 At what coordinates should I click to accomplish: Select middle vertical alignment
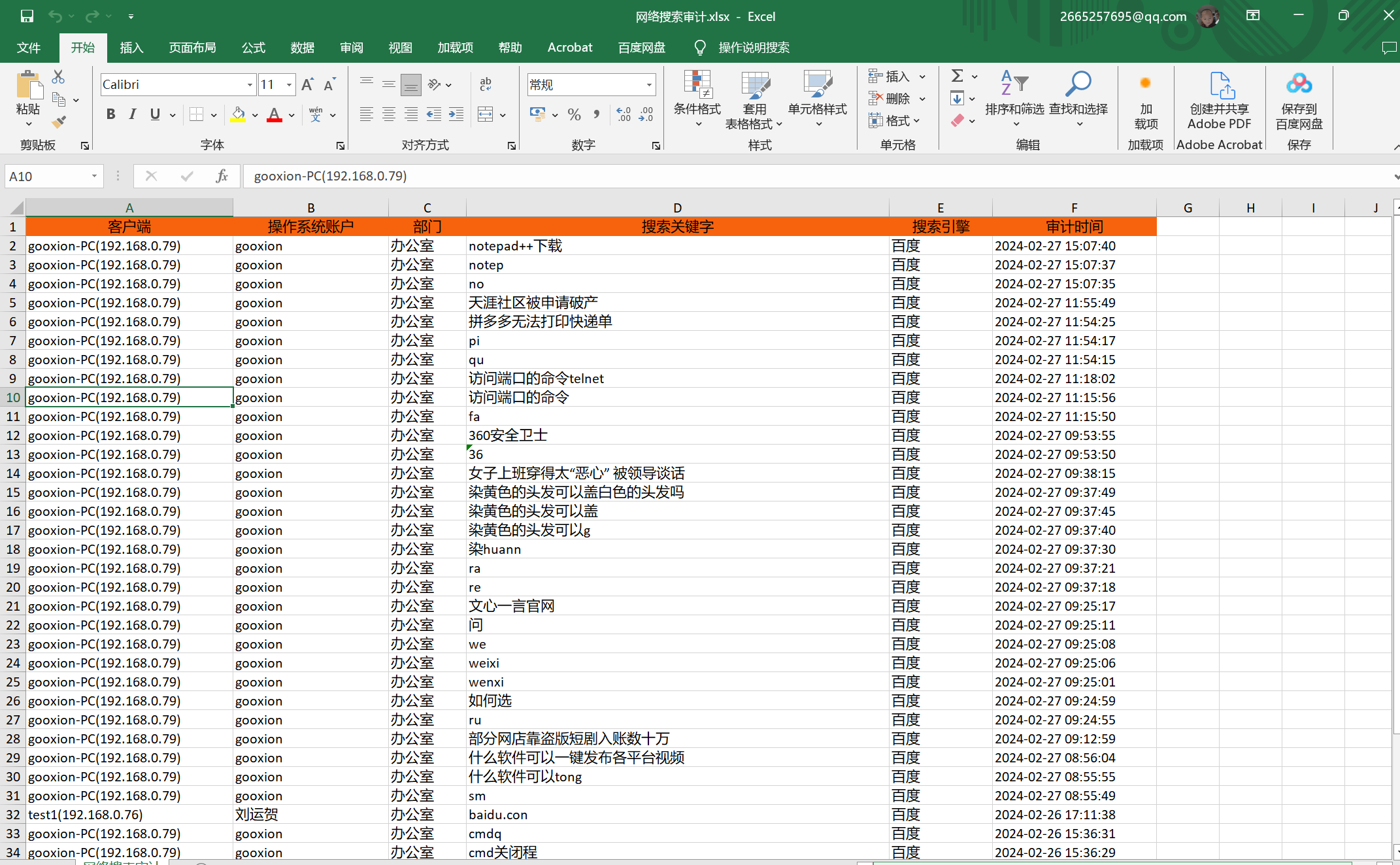(x=389, y=84)
